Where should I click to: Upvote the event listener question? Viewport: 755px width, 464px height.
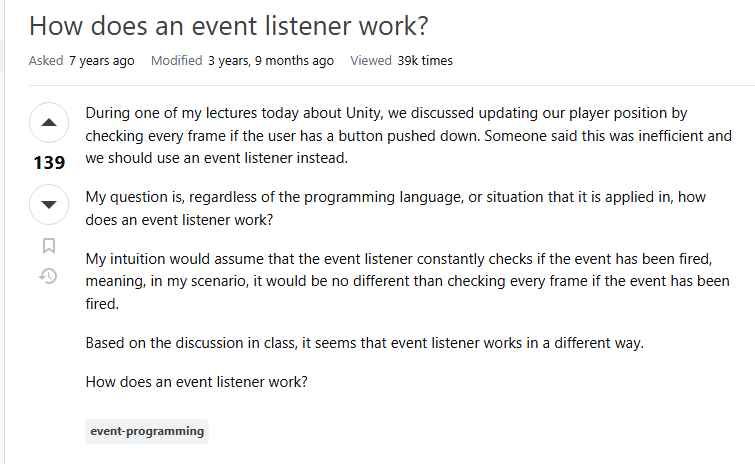49,123
